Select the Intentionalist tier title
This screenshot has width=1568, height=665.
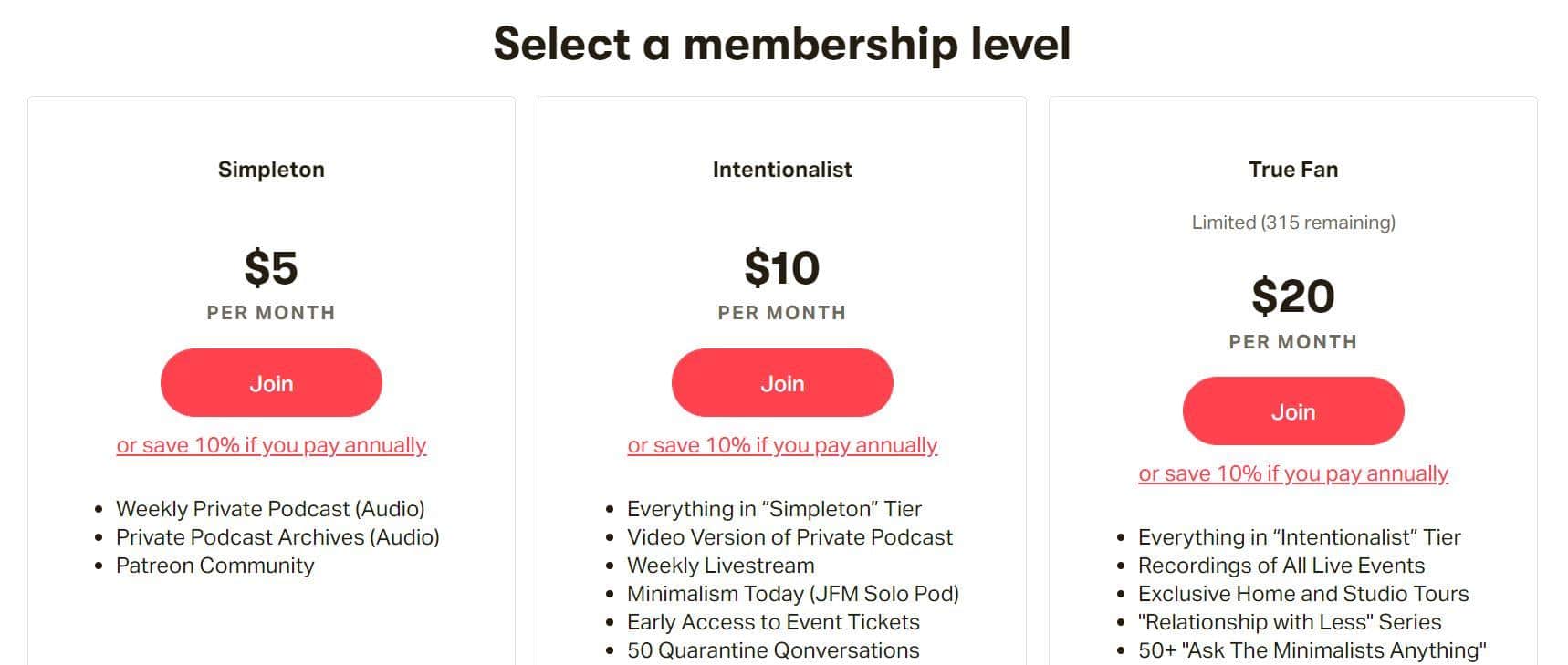[x=782, y=170]
